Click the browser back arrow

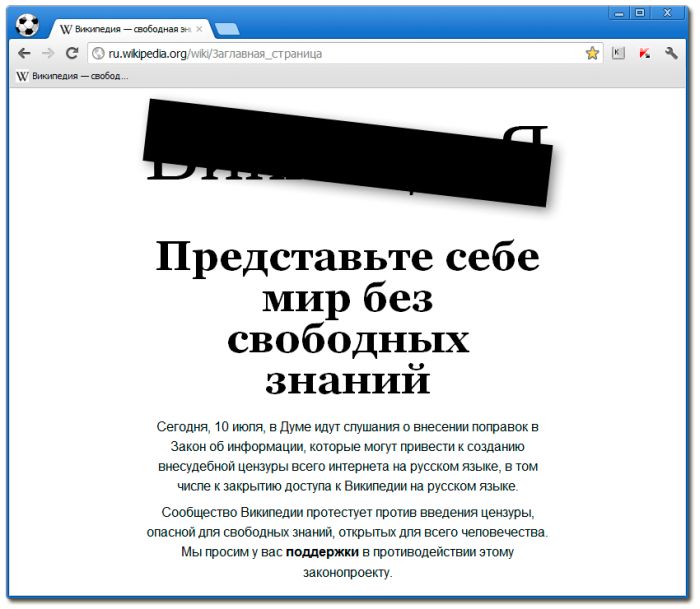pyautogui.click(x=24, y=54)
